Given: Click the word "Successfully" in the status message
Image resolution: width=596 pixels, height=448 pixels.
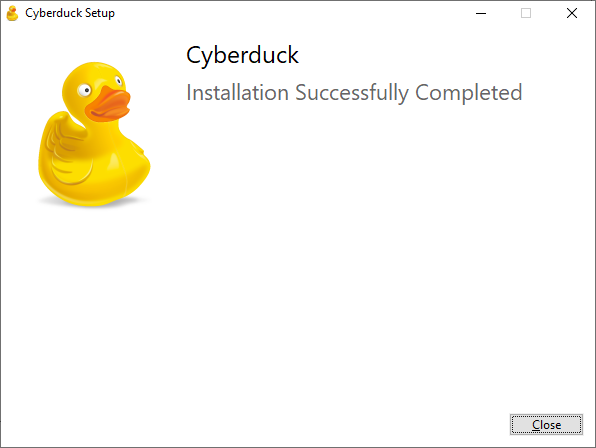Looking at the screenshot, I should point(352,93).
